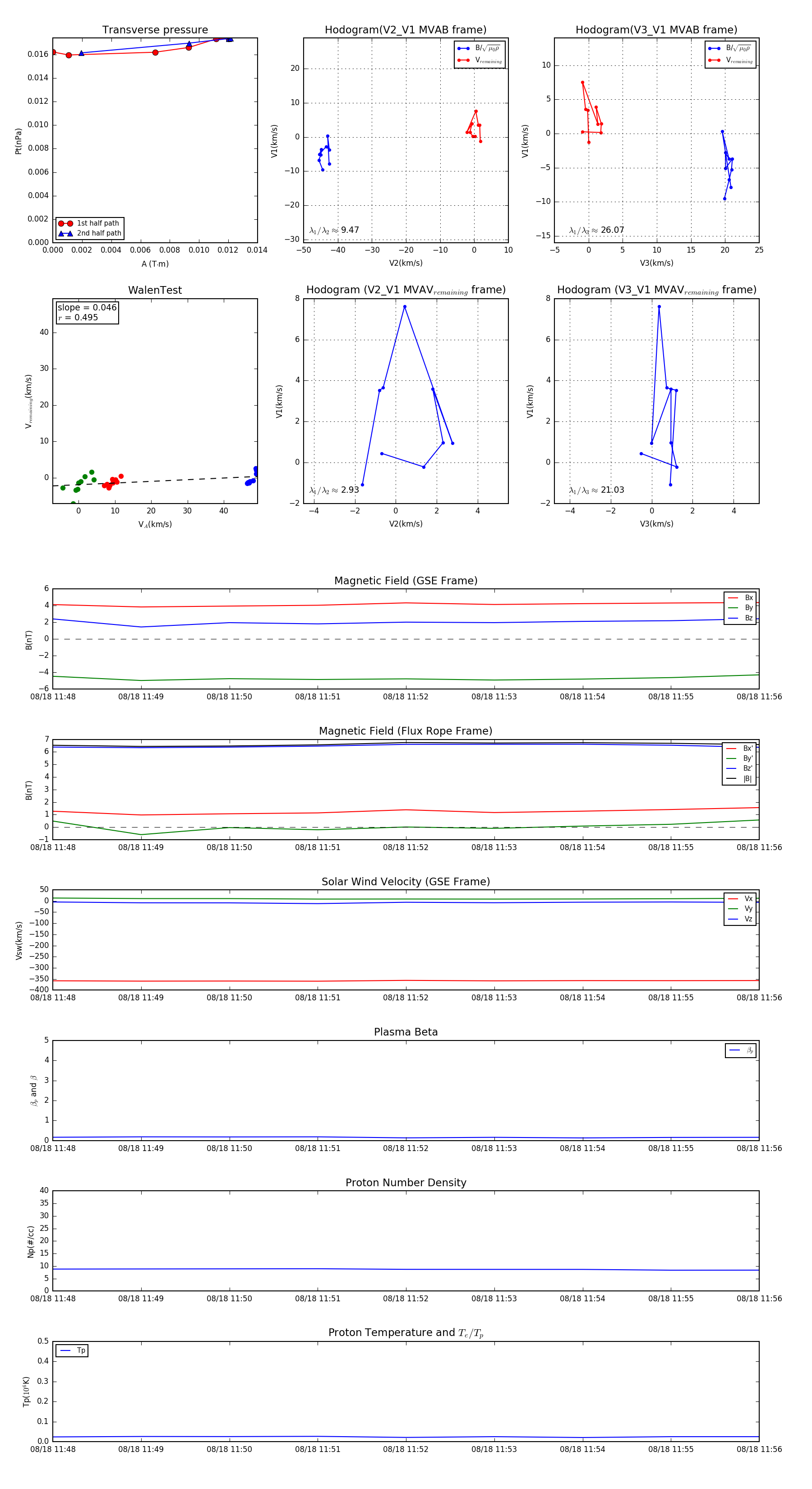Select 'By' in the GSE magnetic field legend

pos(740,607)
